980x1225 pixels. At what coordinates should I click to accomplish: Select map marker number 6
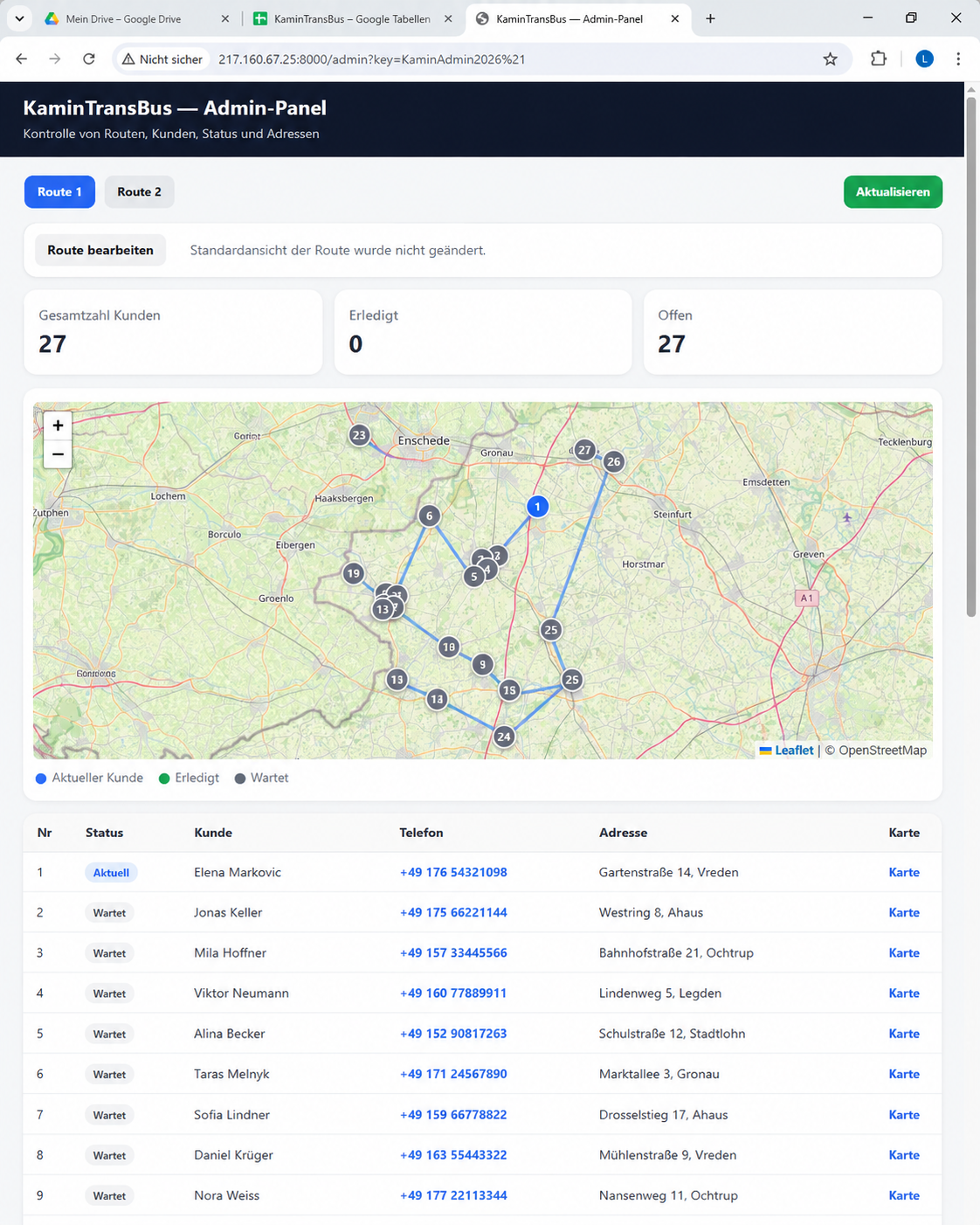(429, 516)
